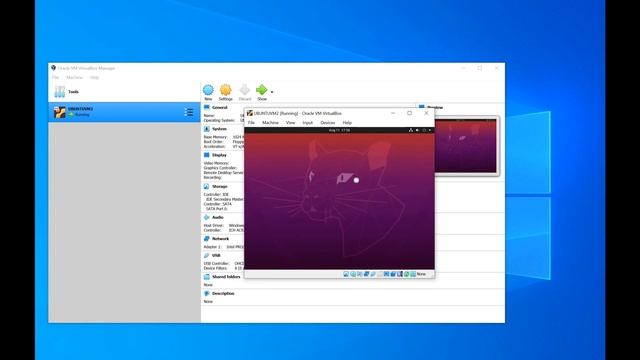Screen dimensions: 640x360
Task: Click the Ubuntu clock in guest top bar
Action: pyautogui.click(x=339, y=130)
